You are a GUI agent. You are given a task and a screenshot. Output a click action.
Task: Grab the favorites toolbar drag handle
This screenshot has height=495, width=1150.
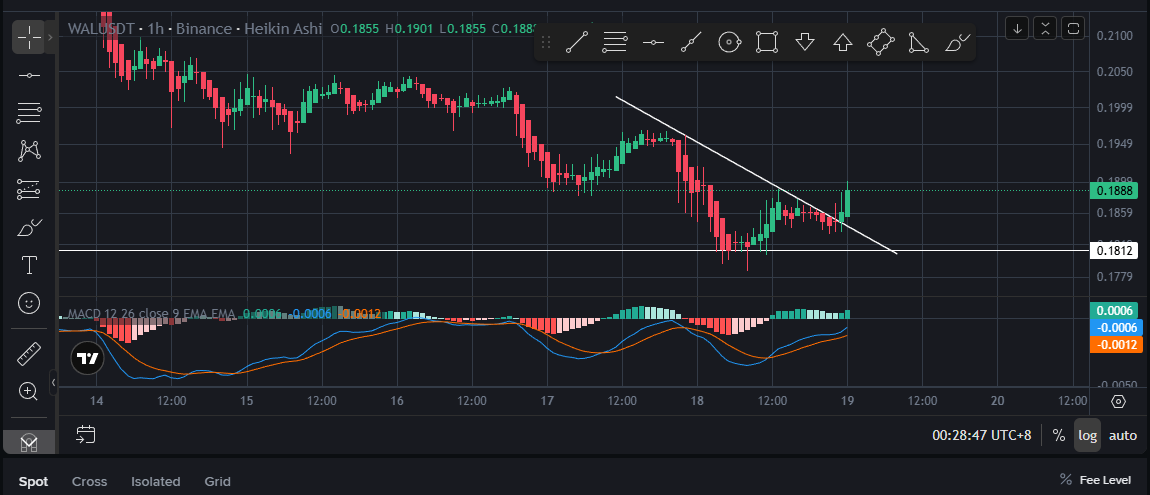click(546, 43)
